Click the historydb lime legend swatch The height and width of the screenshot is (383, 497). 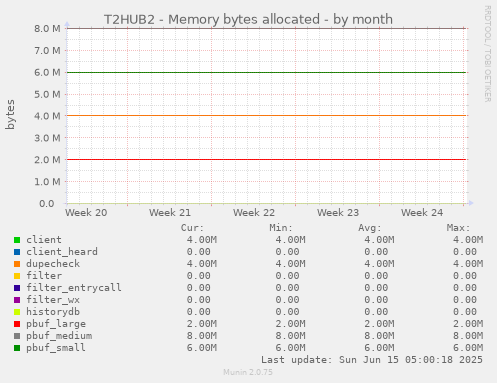pyautogui.click(x=17, y=312)
